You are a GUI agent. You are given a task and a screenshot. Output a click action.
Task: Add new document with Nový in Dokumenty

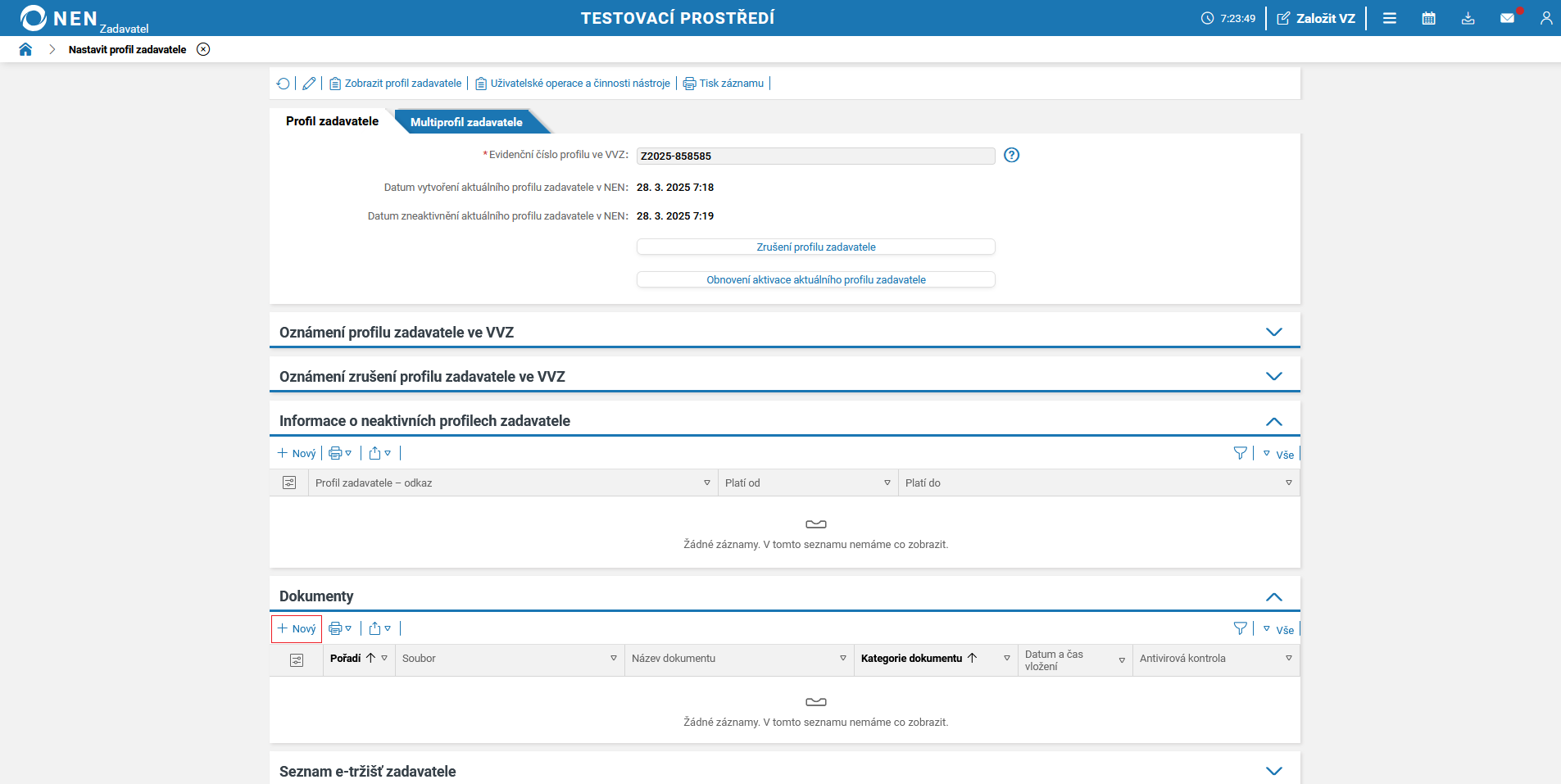click(297, 629)
